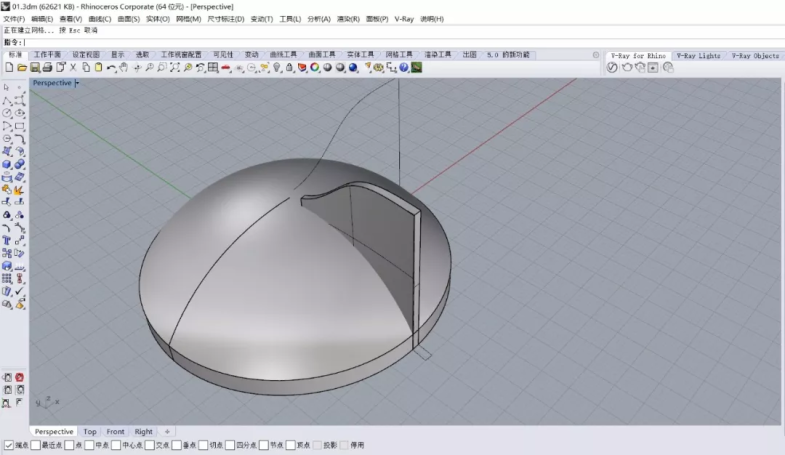Screen dimensions: 785x455
Task: Click the Print icon in toolbar
Action: click(47, 68)
